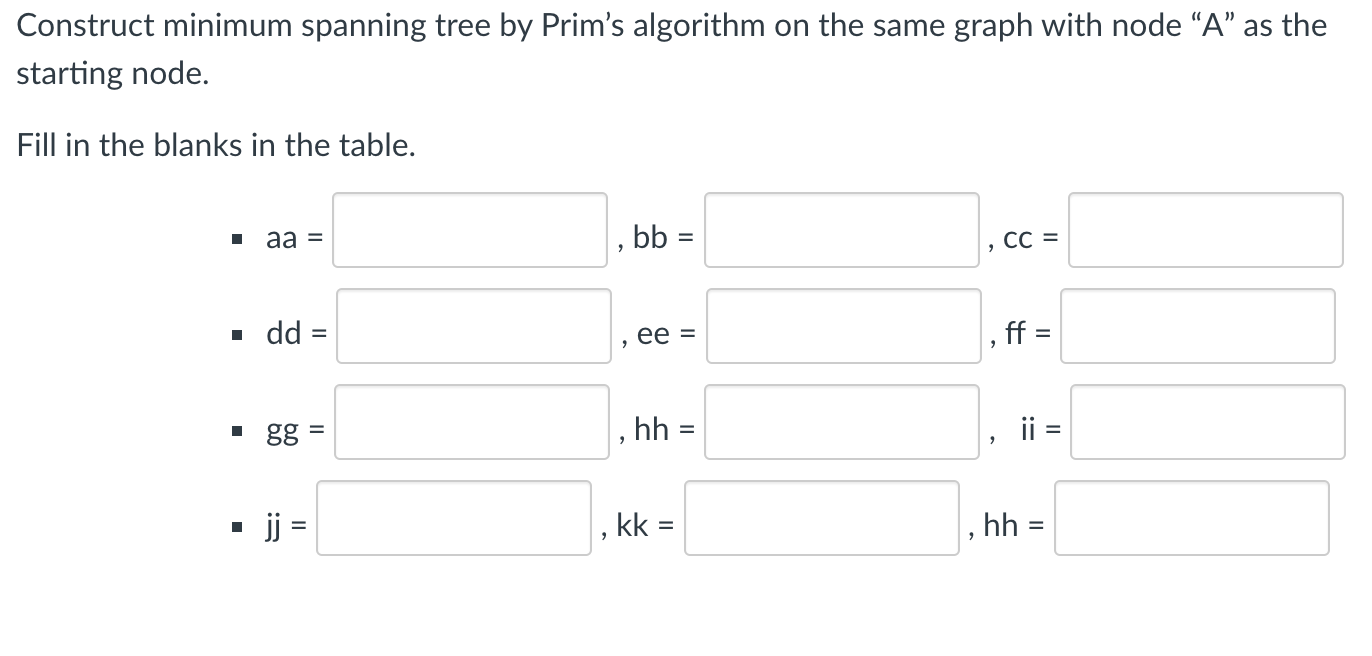Place cursor in the gg blank
The width and height of the screenshot is (1372, 656).
point(471,422)
